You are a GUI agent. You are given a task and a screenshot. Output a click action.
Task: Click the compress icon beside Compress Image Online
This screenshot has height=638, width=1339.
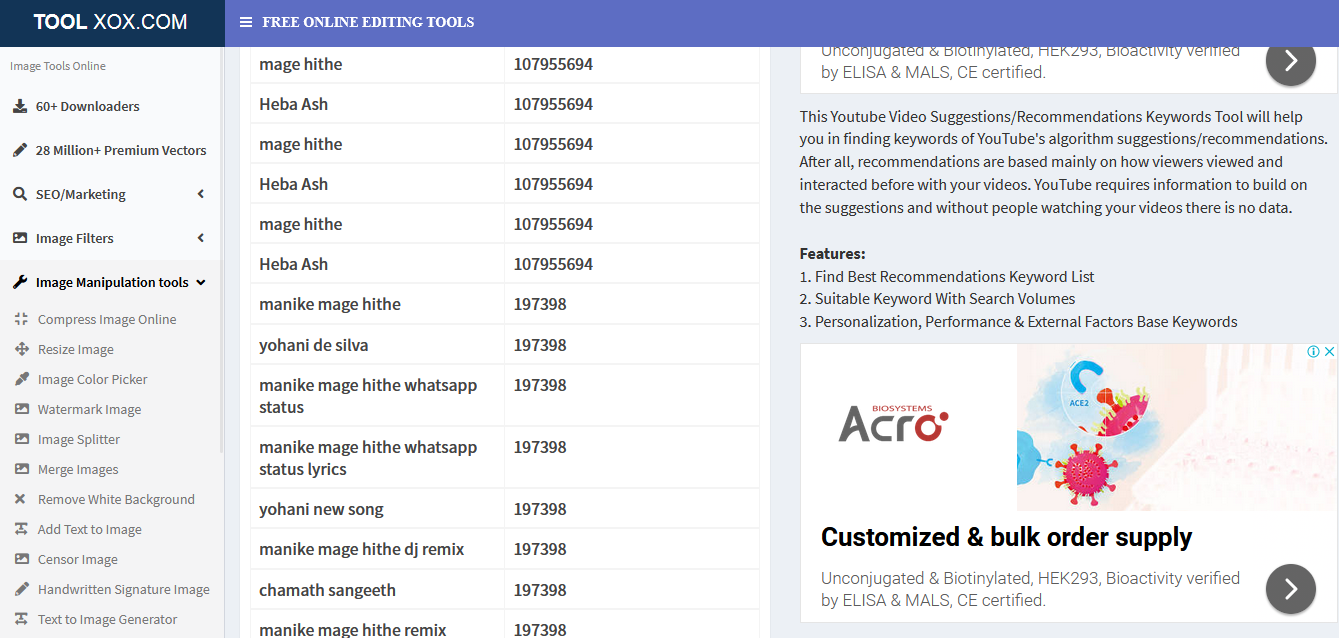[x=21, y=319]
